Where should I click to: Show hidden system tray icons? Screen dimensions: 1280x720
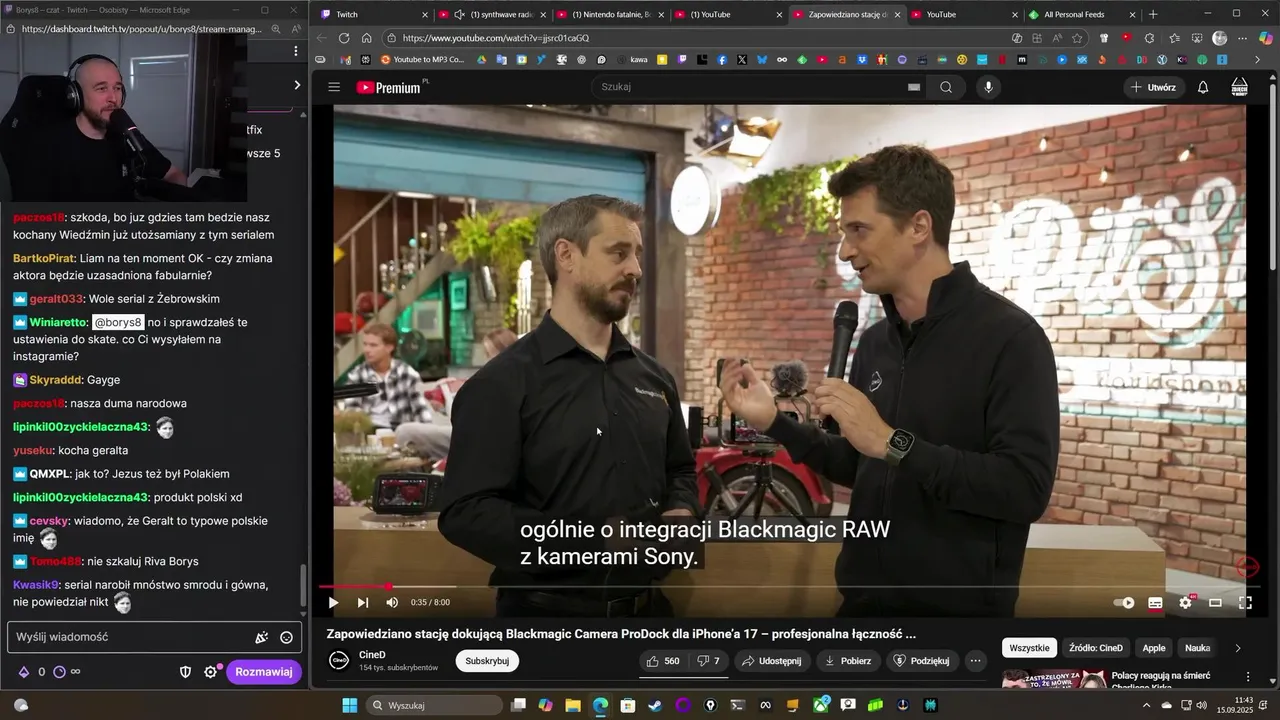[x=1146, y=705]
